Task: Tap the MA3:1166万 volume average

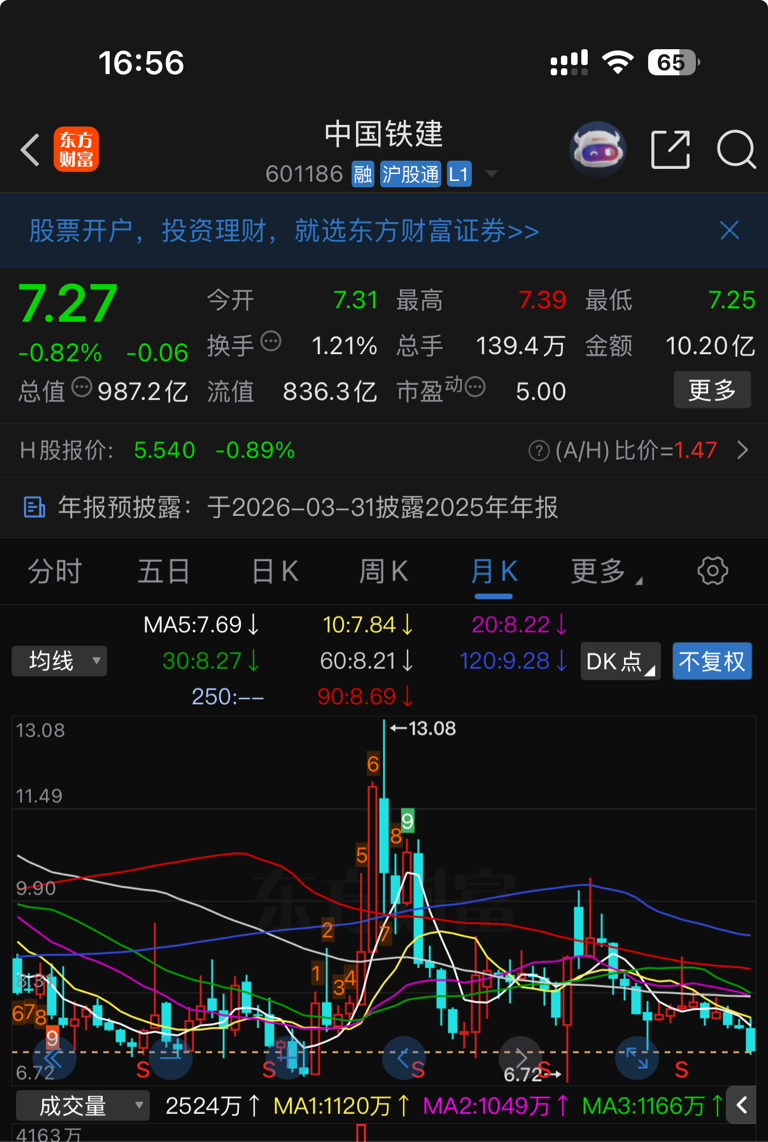Action: pos(653,1106)
